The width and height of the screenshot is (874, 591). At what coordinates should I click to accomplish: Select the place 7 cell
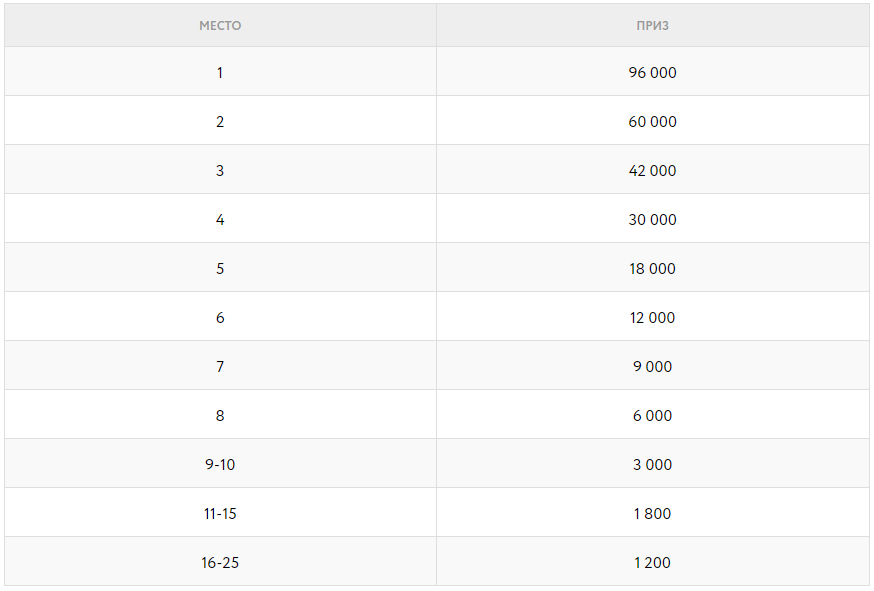tap(220, 367)
